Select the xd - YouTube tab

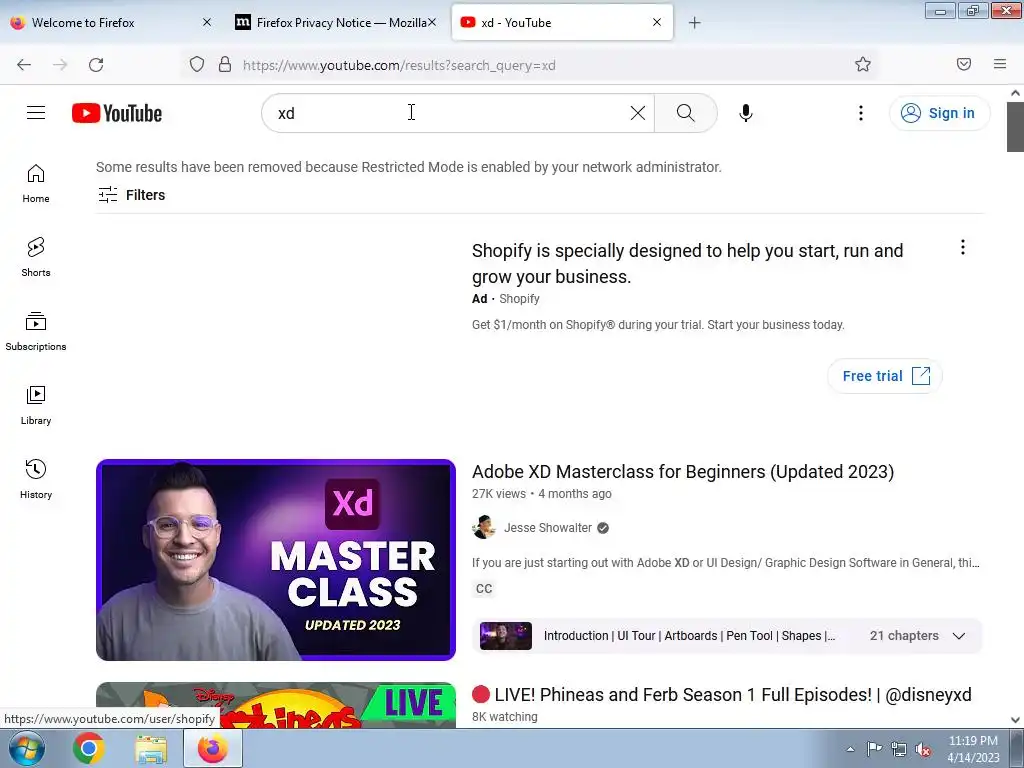pyautogui.click(x=562, y=23)
